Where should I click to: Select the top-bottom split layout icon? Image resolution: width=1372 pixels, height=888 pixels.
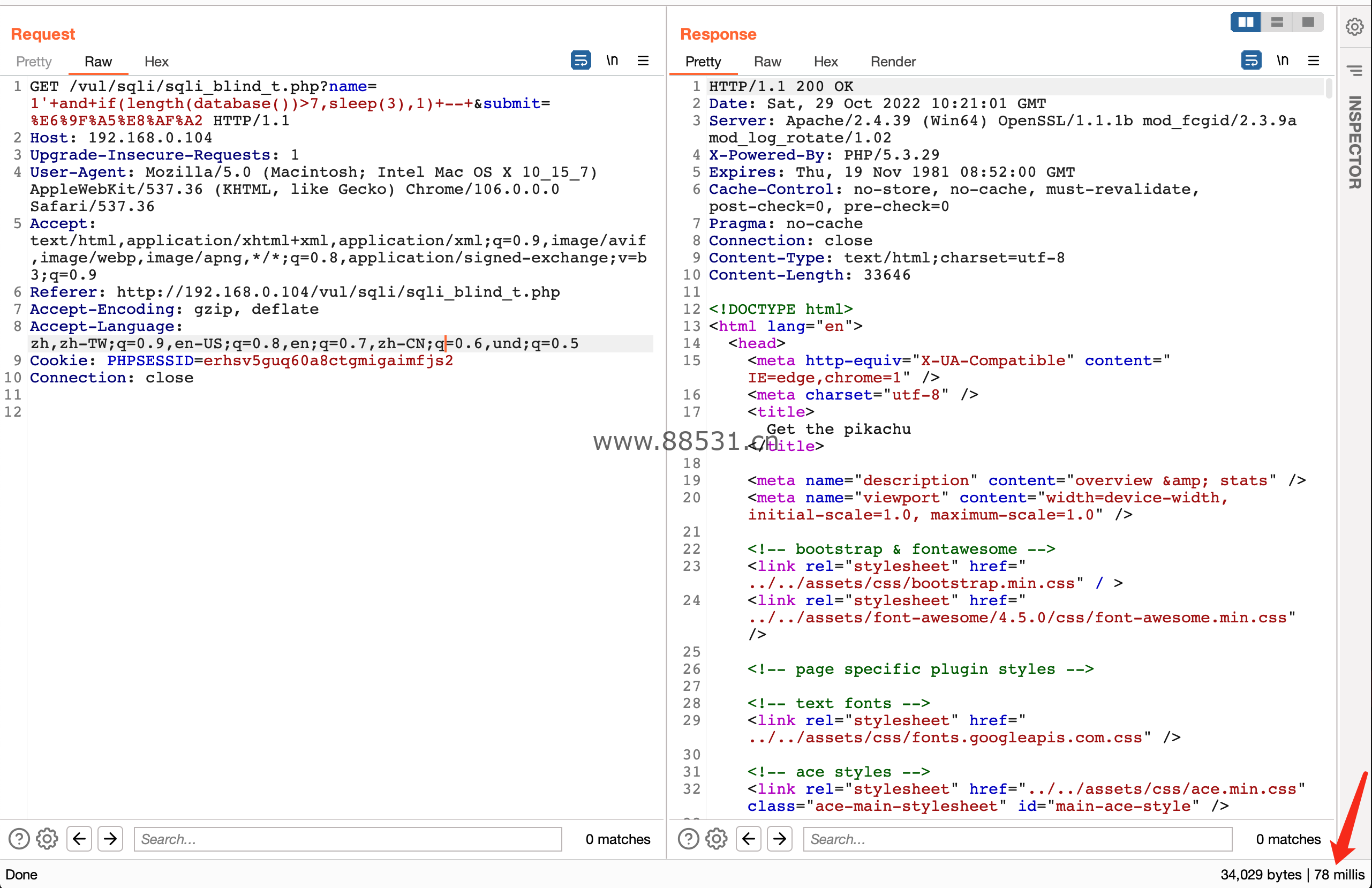point(1277,22)
